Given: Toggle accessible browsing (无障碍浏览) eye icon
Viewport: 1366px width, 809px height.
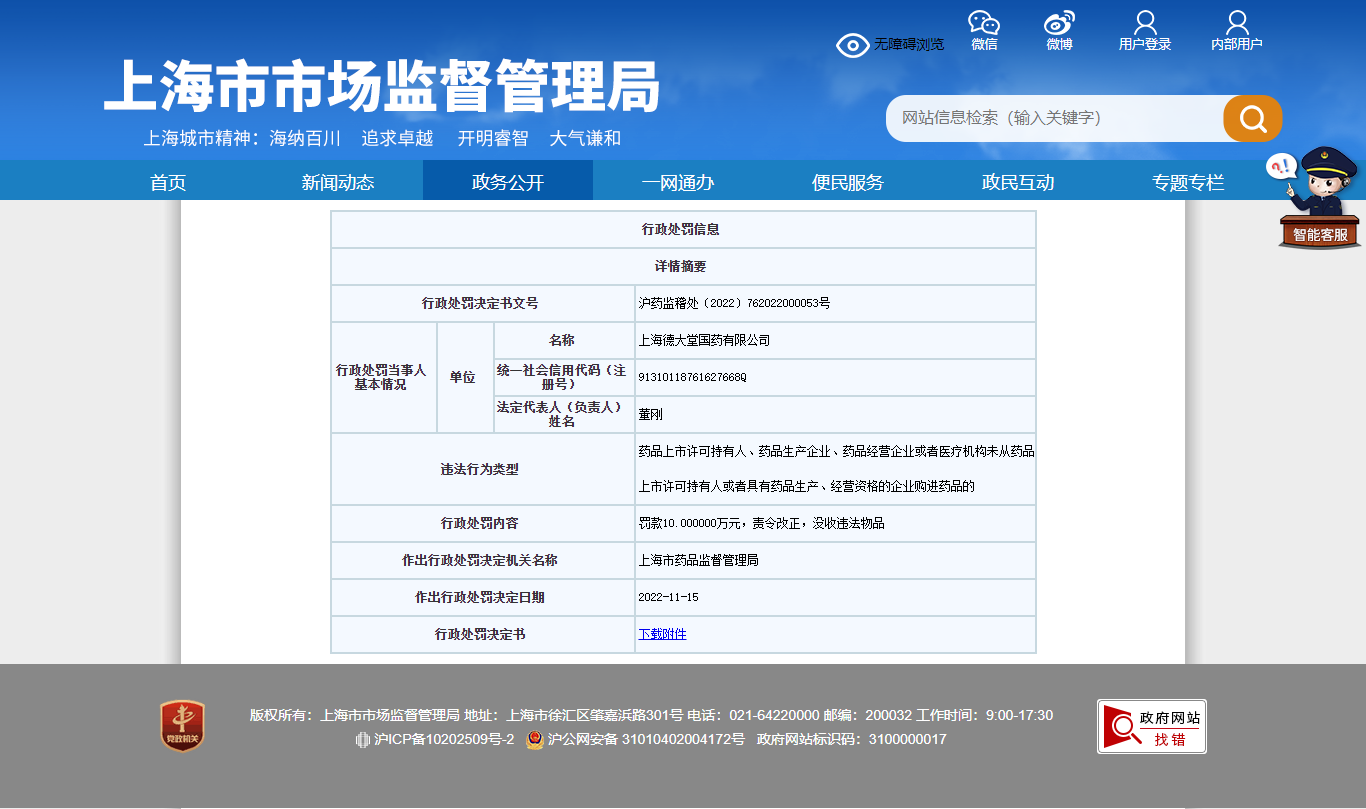Looking at the screenshot, I should pos(852,45).
